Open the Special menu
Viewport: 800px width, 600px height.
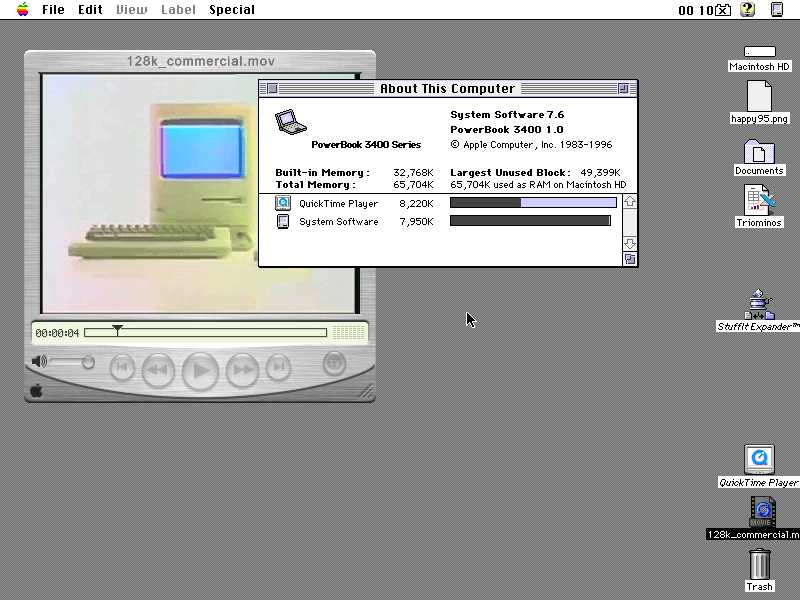coord(232,10)
